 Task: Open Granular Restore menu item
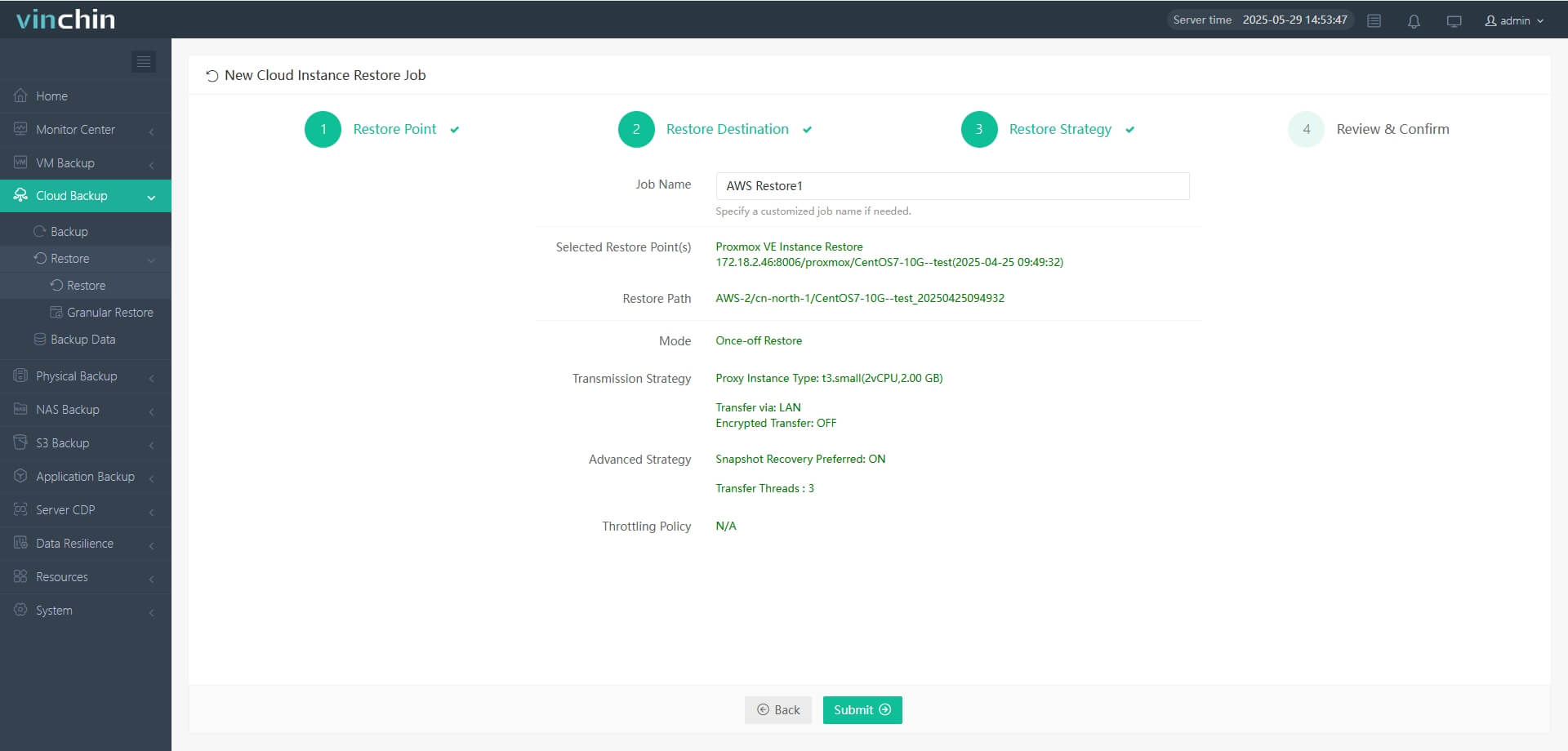86,312
